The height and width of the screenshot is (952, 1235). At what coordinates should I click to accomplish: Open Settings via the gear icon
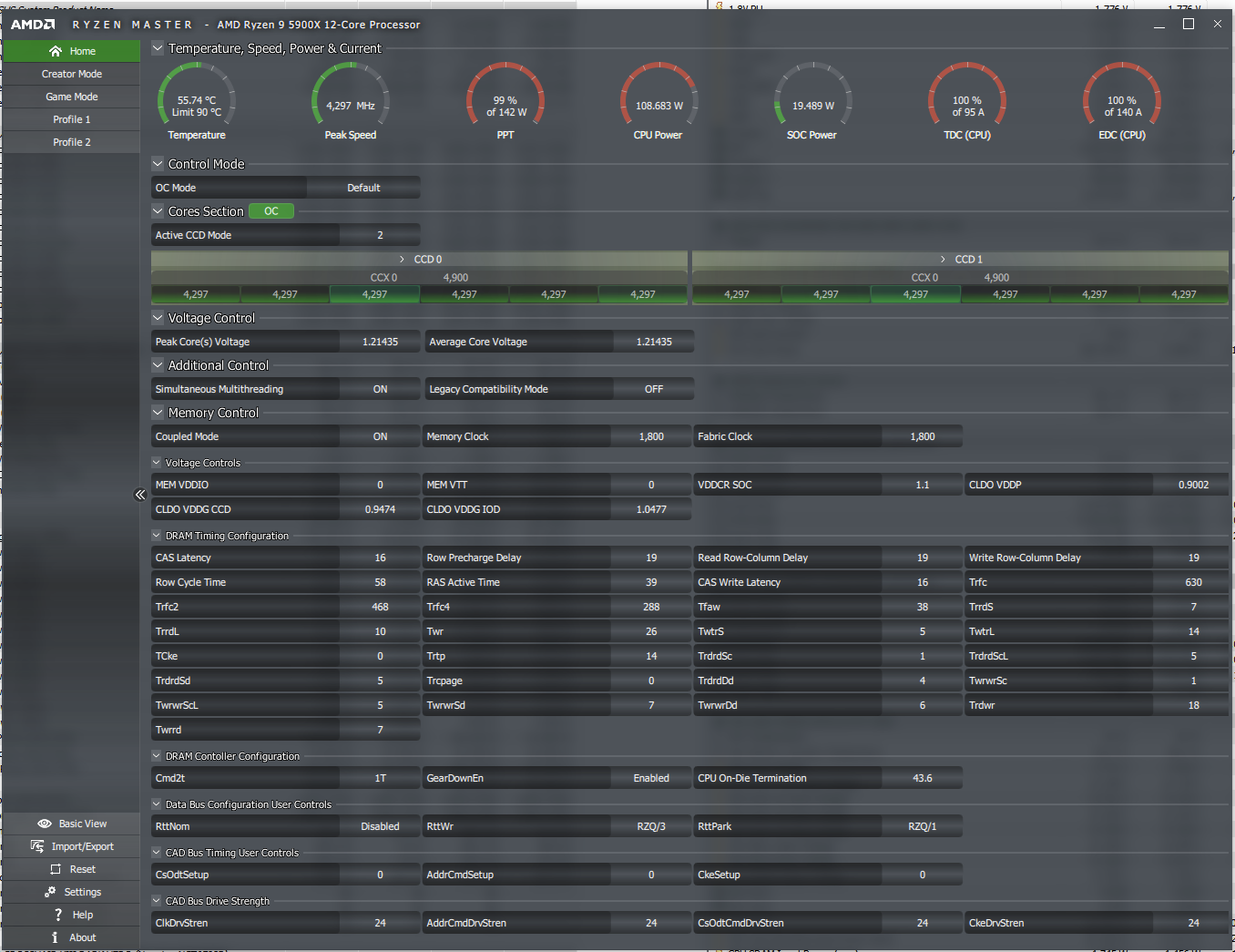50,892
